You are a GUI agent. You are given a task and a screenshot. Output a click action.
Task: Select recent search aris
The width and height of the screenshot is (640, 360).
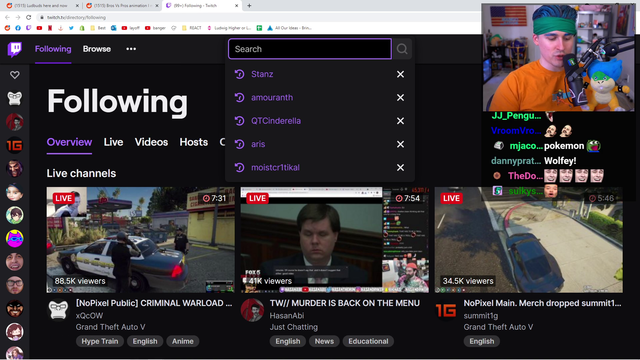[258, 144]
